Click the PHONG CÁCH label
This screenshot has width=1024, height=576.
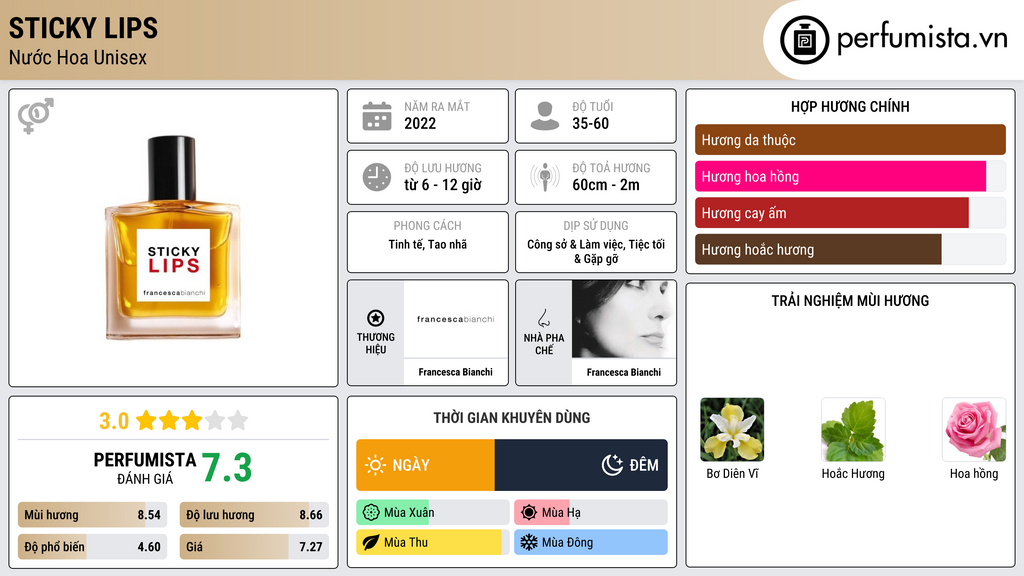click(428, 225)
